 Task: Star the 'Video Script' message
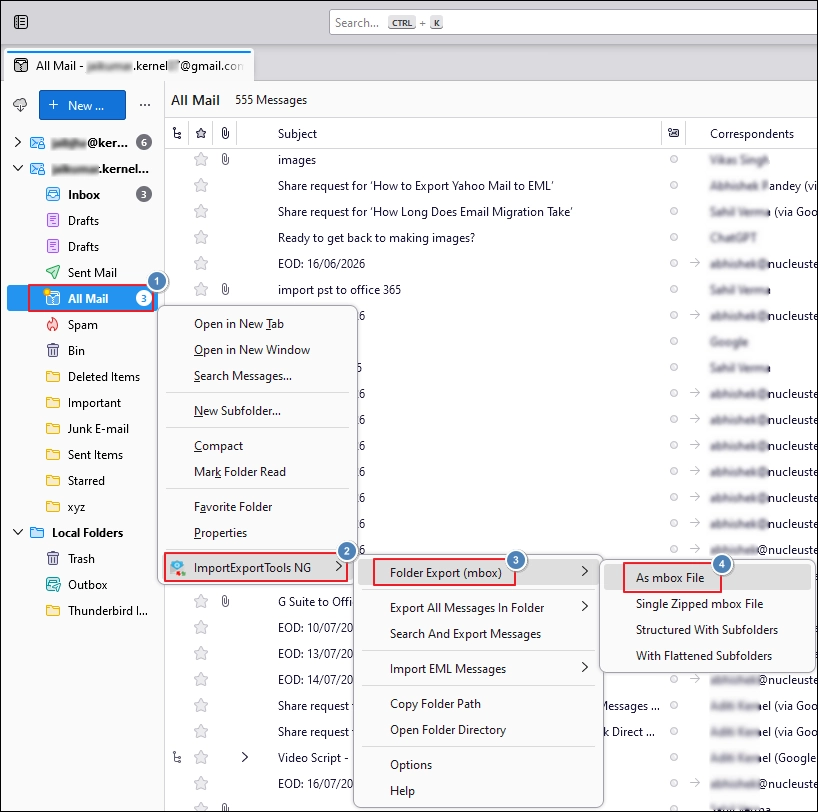[x=201, y=757]
